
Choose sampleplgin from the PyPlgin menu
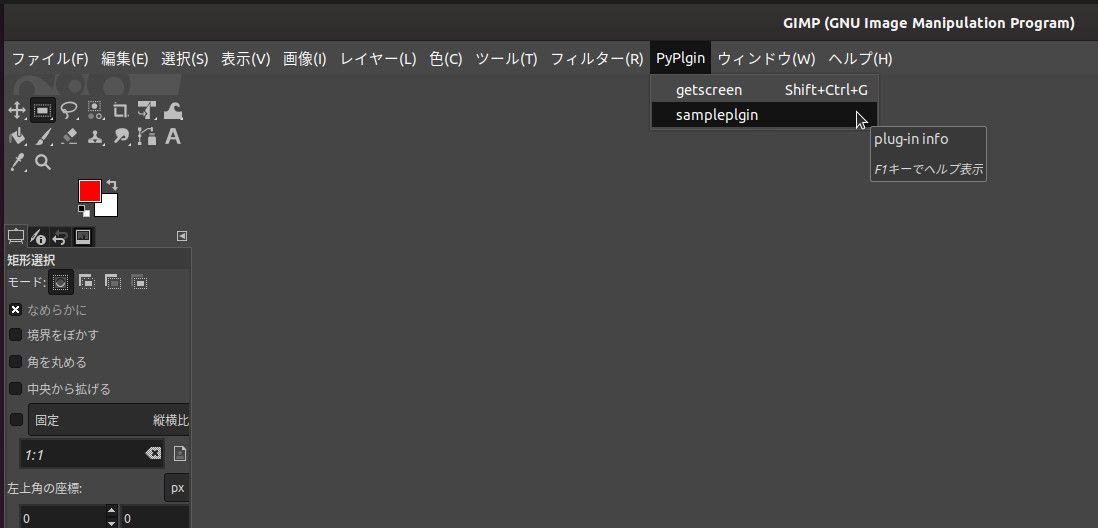coord(764,115)
